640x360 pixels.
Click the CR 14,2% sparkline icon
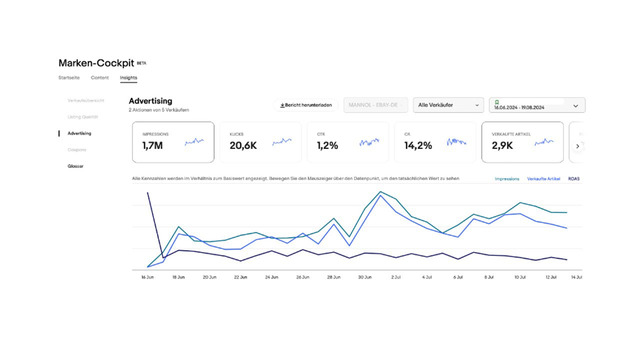(456, 142)
